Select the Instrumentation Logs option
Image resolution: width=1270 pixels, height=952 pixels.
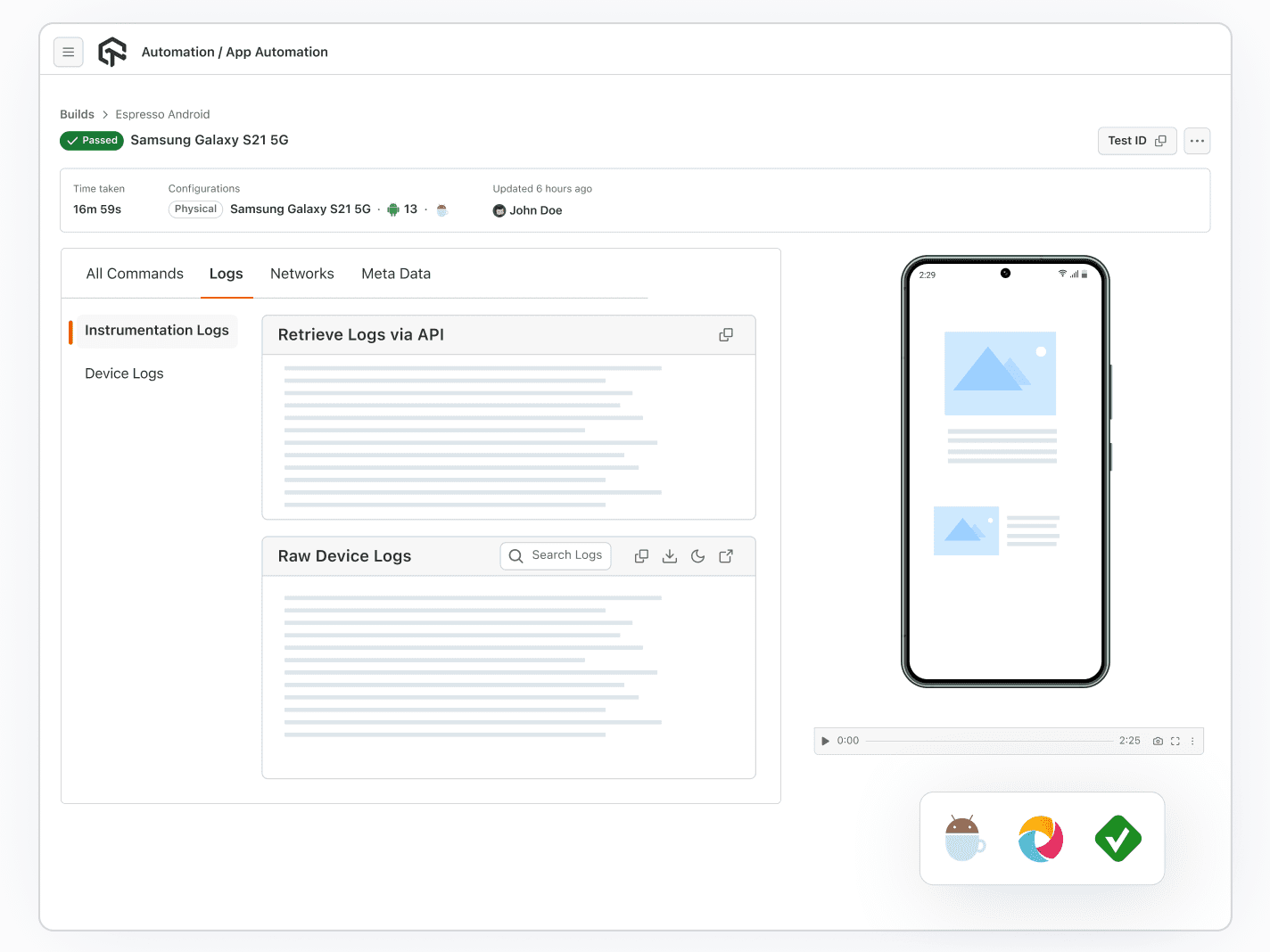click(155, 331)
